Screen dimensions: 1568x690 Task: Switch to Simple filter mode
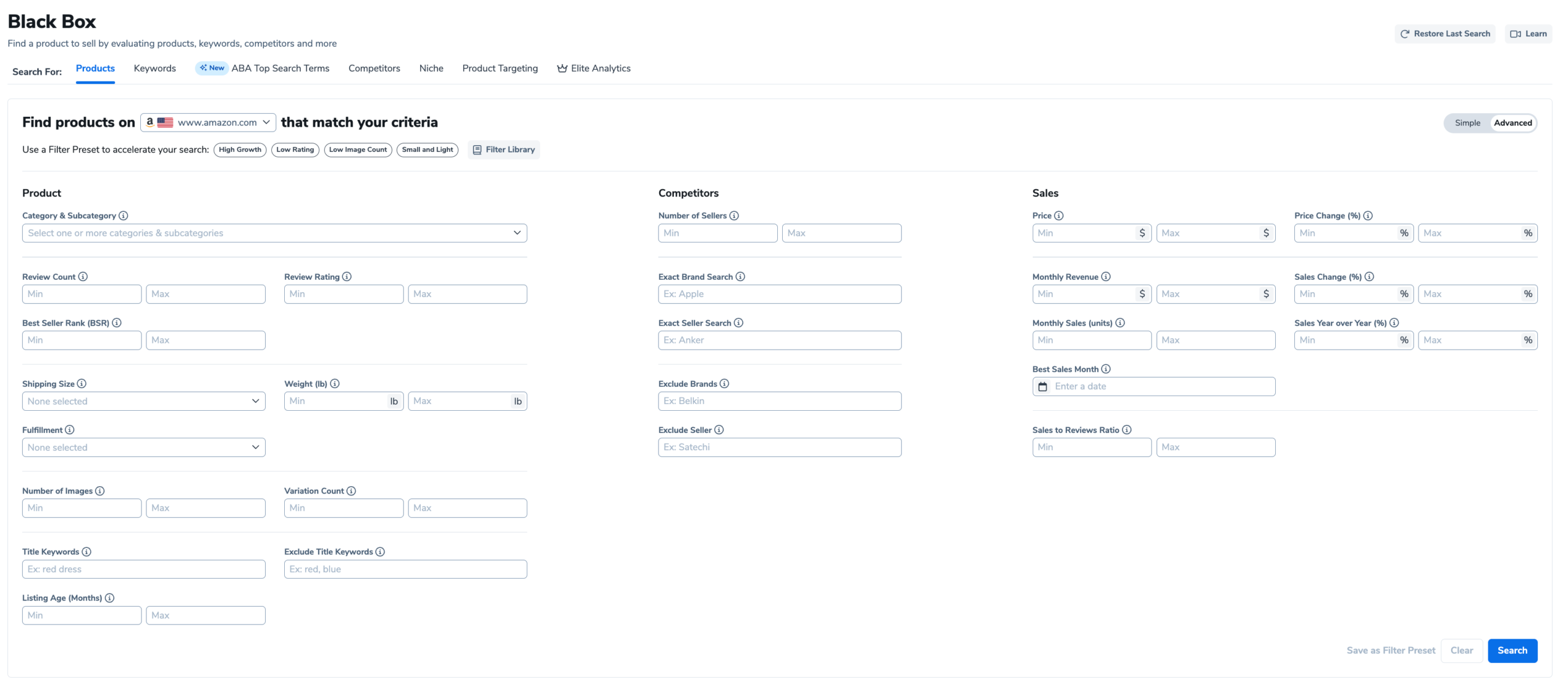[1467, 122]
